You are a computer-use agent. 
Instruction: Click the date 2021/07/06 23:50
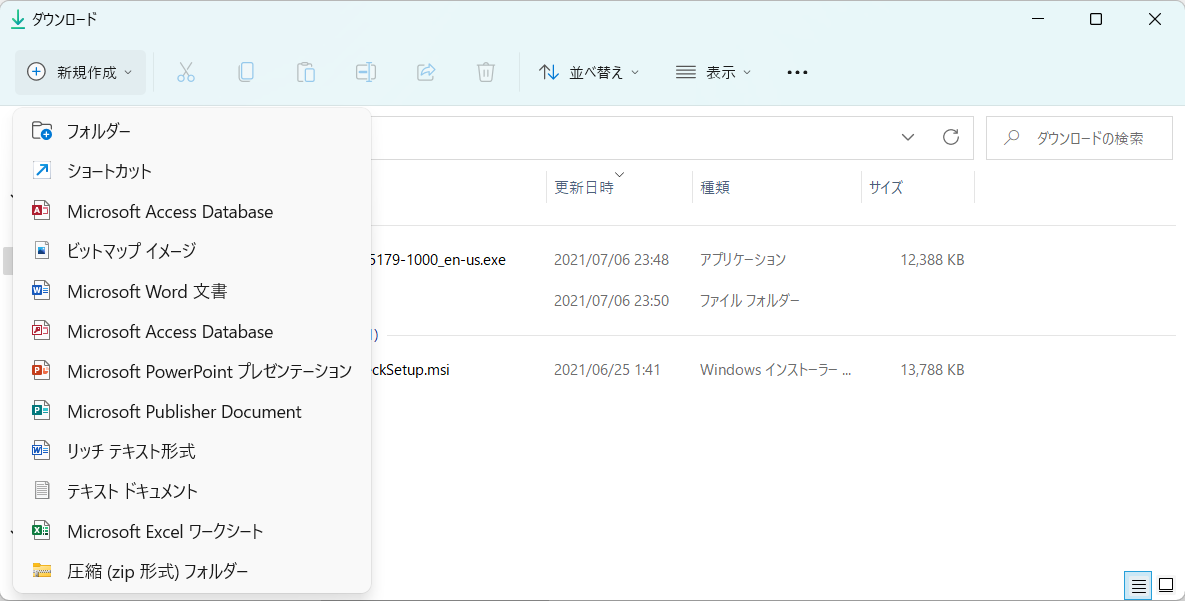click(x=611, y=300)
